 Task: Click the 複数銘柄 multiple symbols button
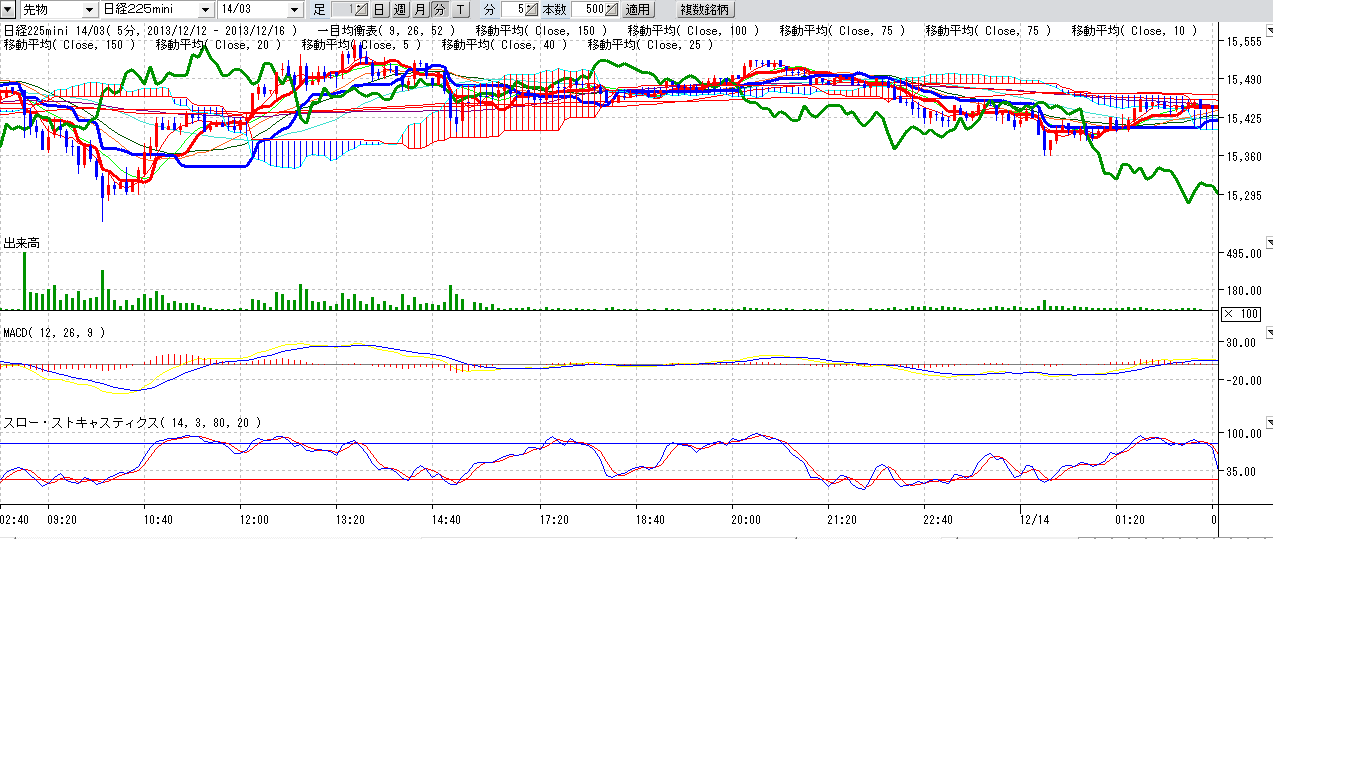coord(705,10)
